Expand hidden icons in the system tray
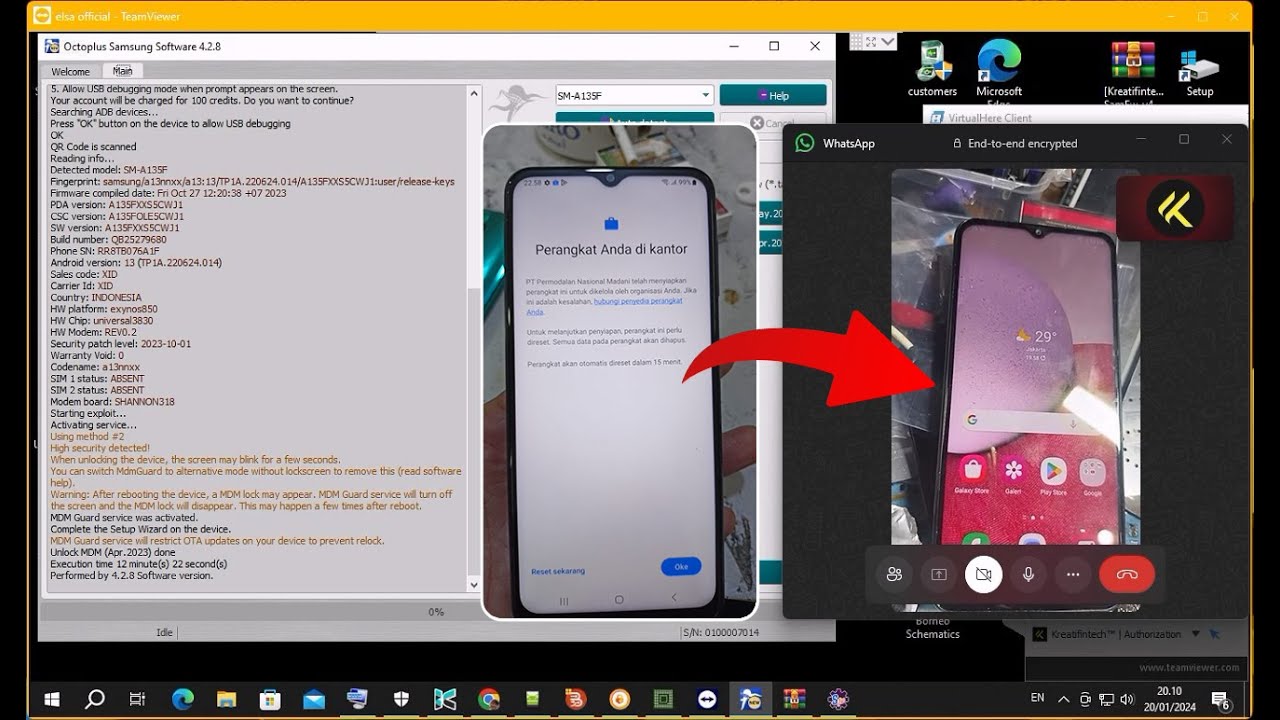This screenshot has width=1280, height=720. point(1063,699)
